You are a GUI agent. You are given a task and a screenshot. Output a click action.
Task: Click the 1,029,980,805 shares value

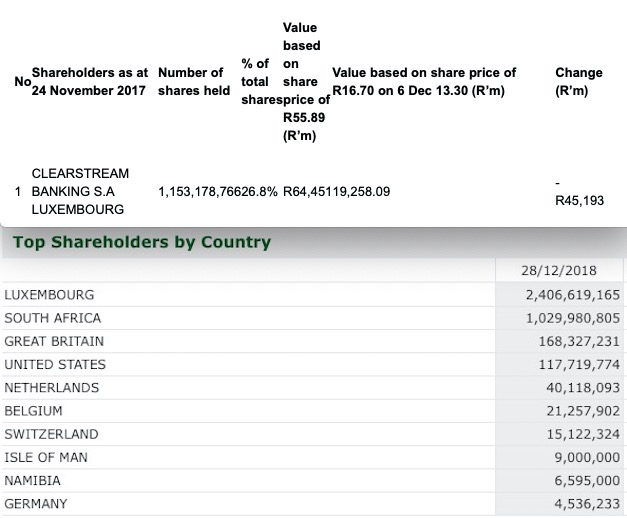coord(573,318)
